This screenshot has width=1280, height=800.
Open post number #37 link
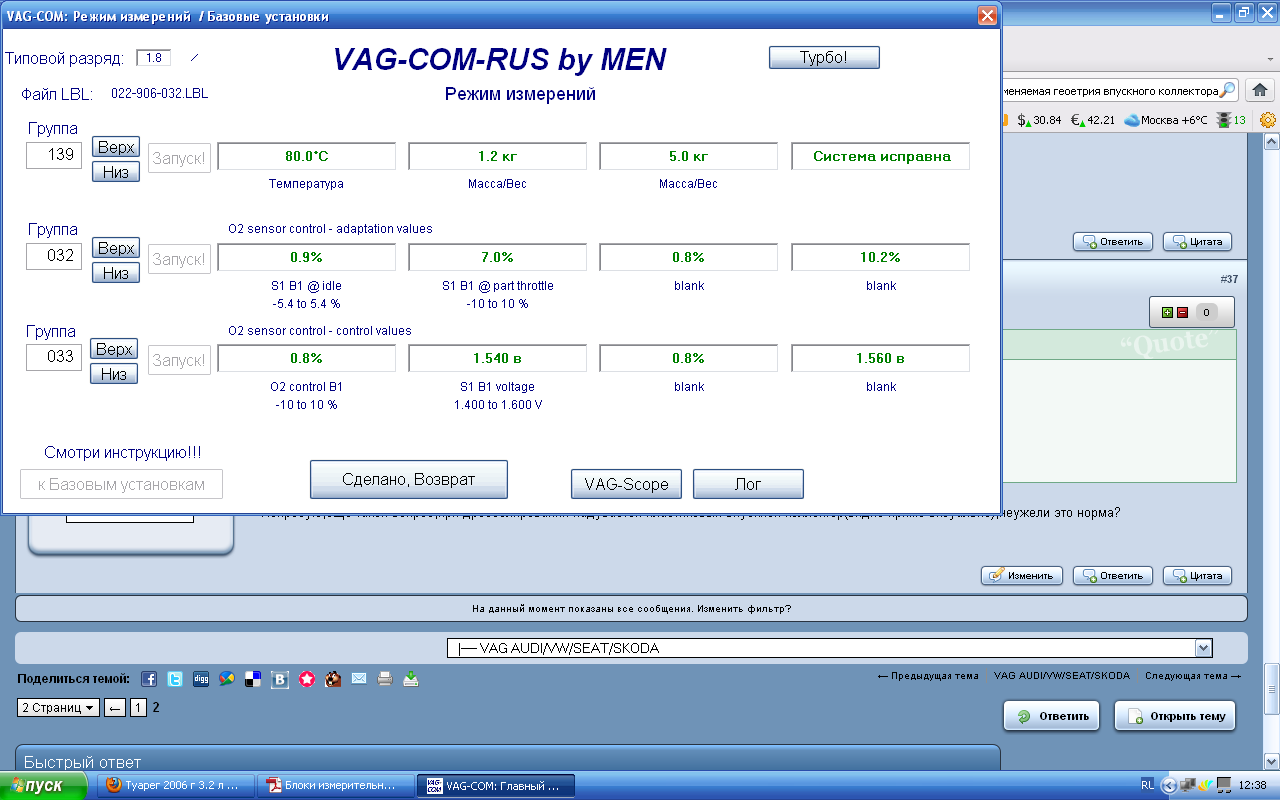(x=1229, y=279)
